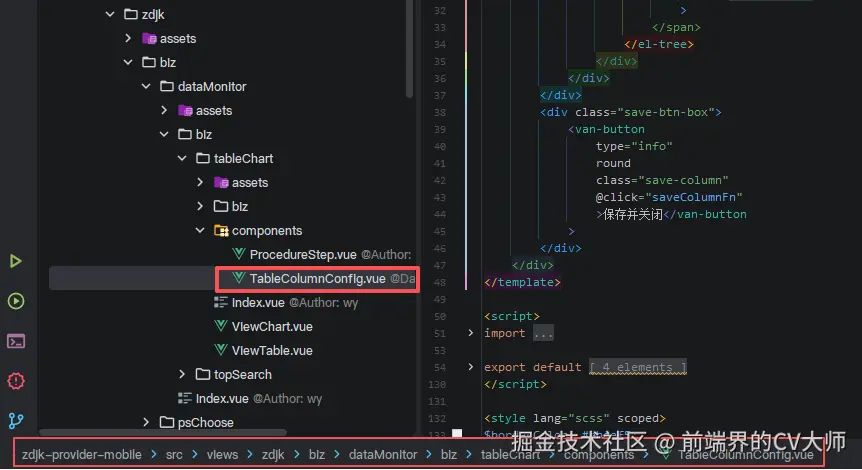Screen dimensions: 862x470
Task: Expand the folded import block on line 51
Action: click(471, 333)
